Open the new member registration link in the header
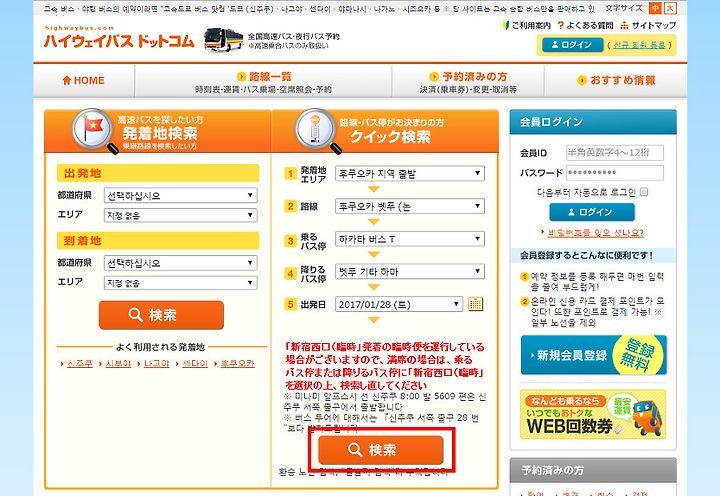The image size is (720, 496). [639, 45]
